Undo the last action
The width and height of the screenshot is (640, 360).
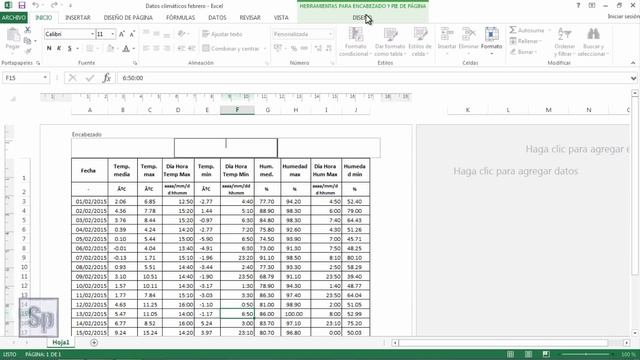click(36, 5)
